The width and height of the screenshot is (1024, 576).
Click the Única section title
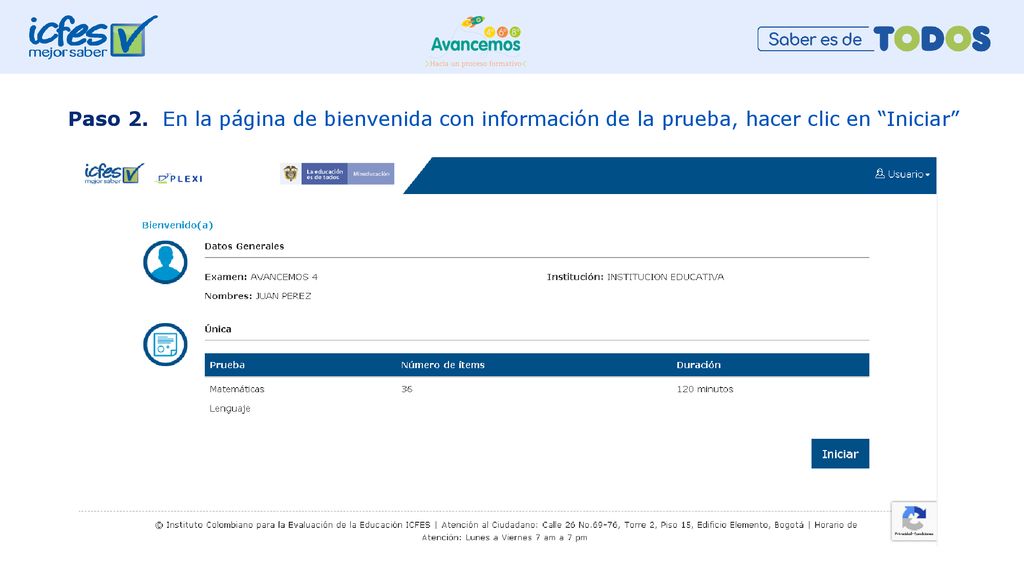click(217, 329)
